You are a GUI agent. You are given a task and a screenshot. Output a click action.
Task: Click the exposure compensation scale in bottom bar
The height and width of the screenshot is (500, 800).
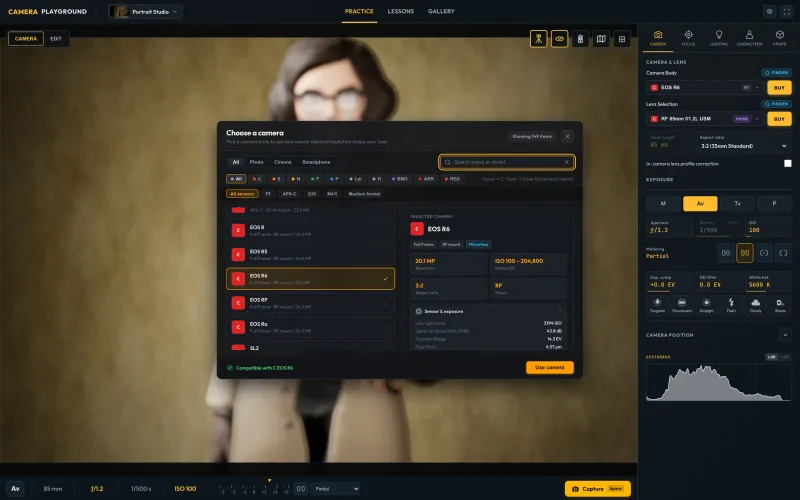click(x=254, y=489)
